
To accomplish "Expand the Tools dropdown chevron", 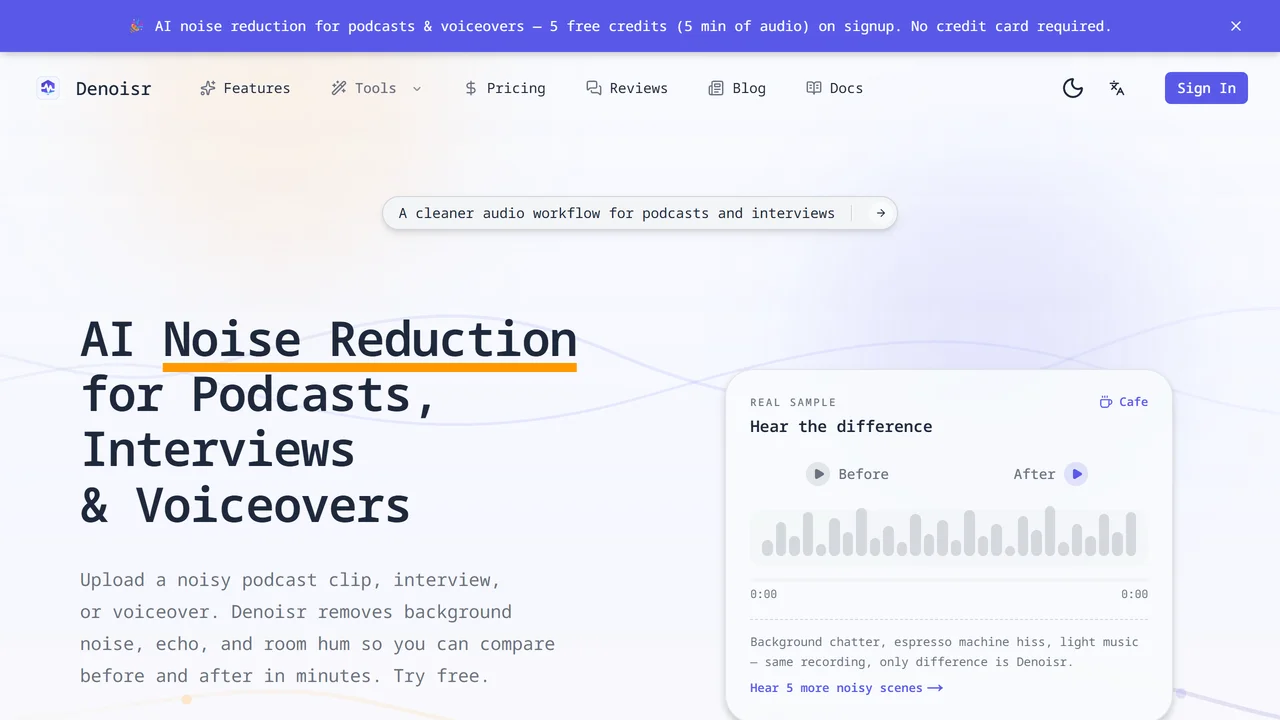I will 417,88.
